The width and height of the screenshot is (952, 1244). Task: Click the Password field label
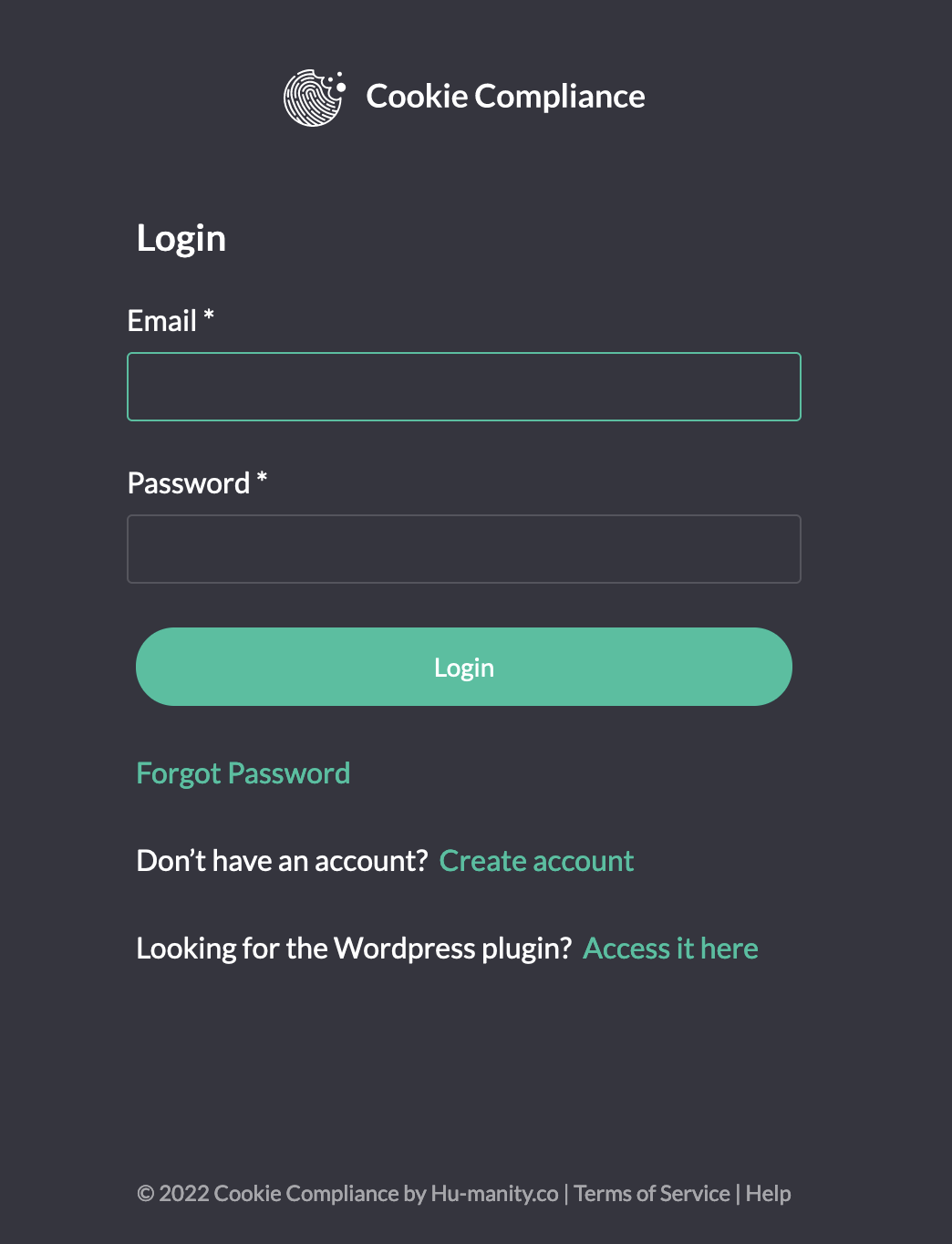tap(189, 483)
